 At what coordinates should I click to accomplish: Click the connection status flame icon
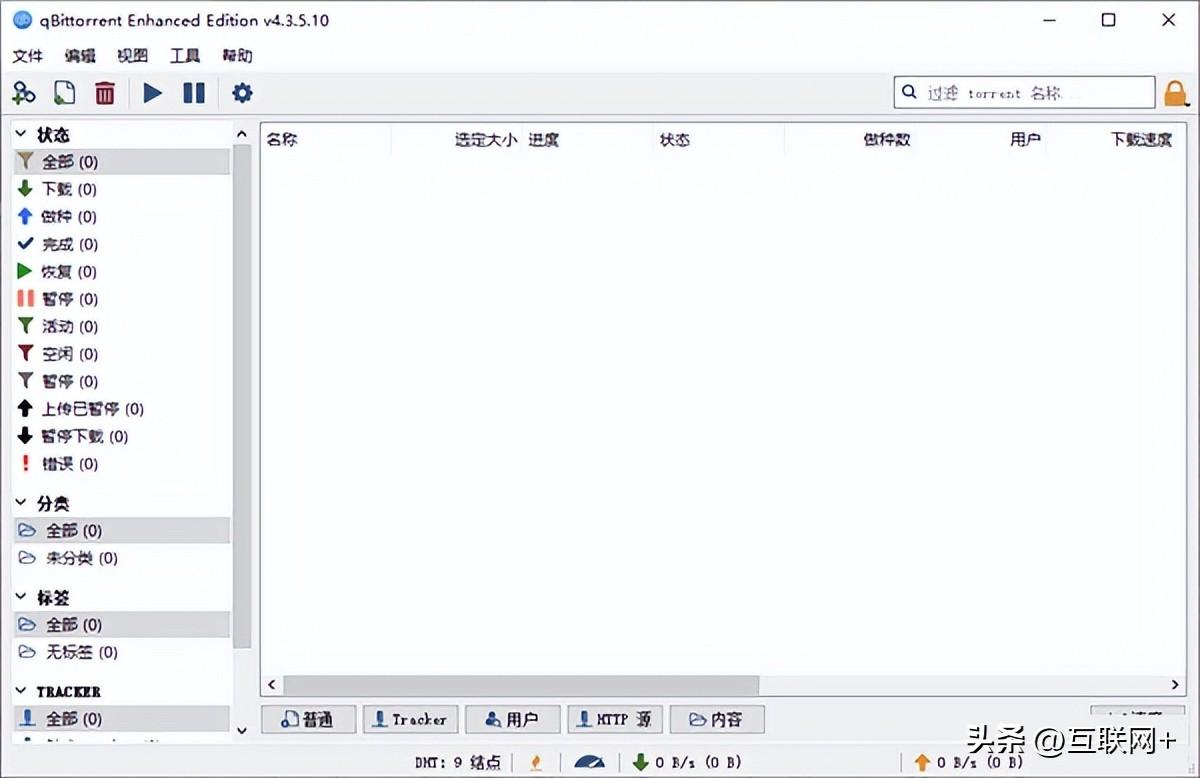point(537,763)
